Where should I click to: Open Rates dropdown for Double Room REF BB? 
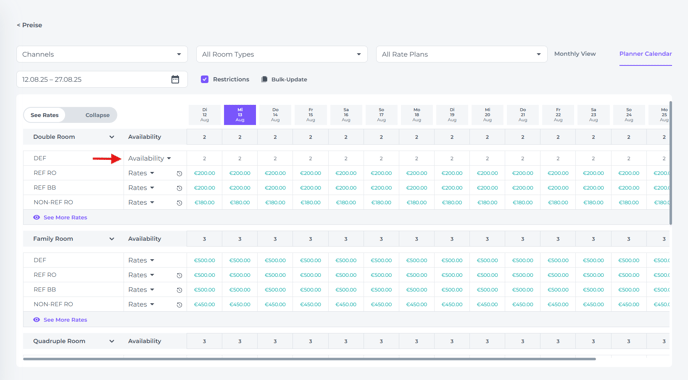click(x=141, y=188)
